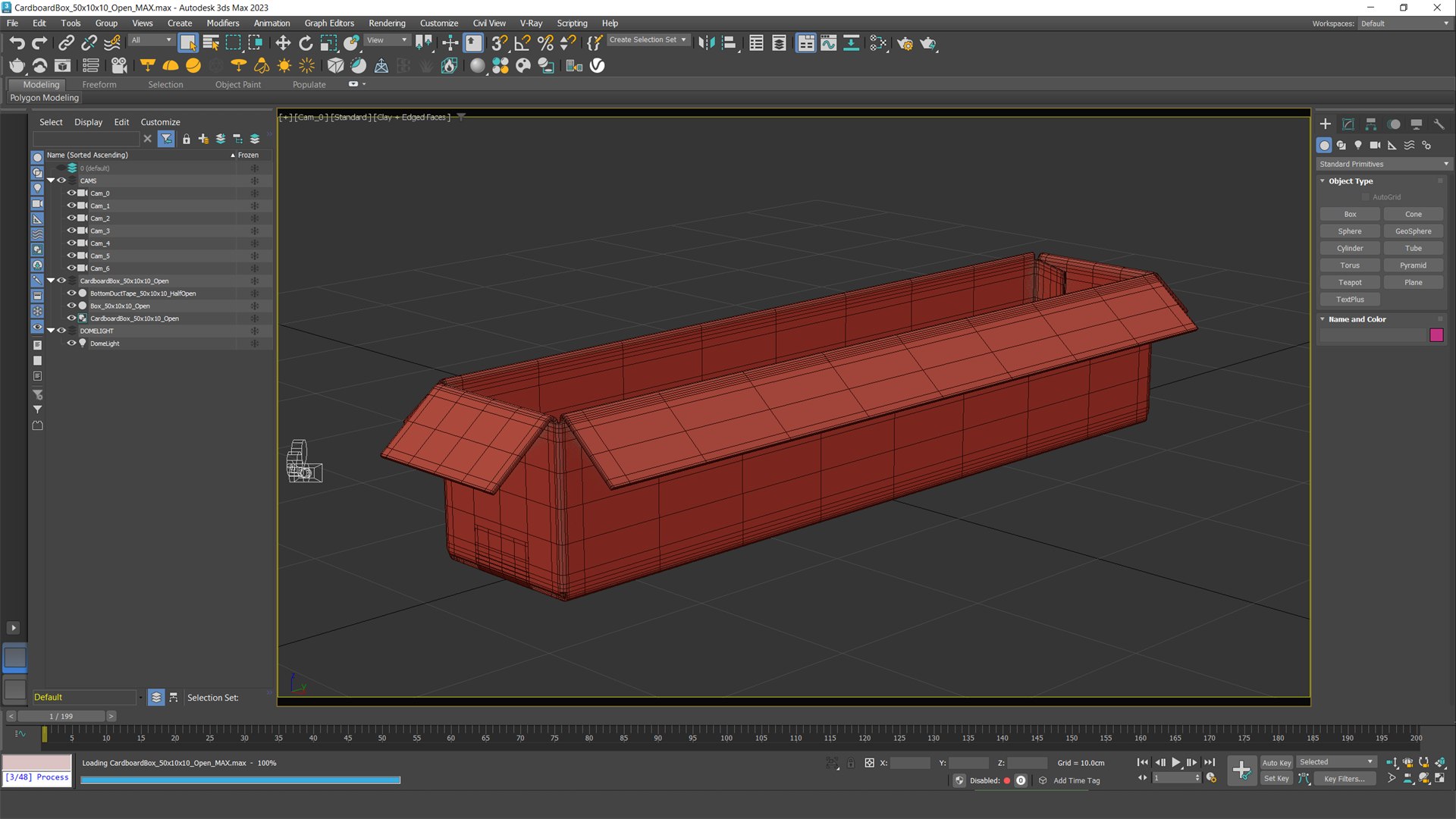Collapse the Name and Color rollout
The height and width of the screenshot is (819, 1456).
tap(1323, 319)
